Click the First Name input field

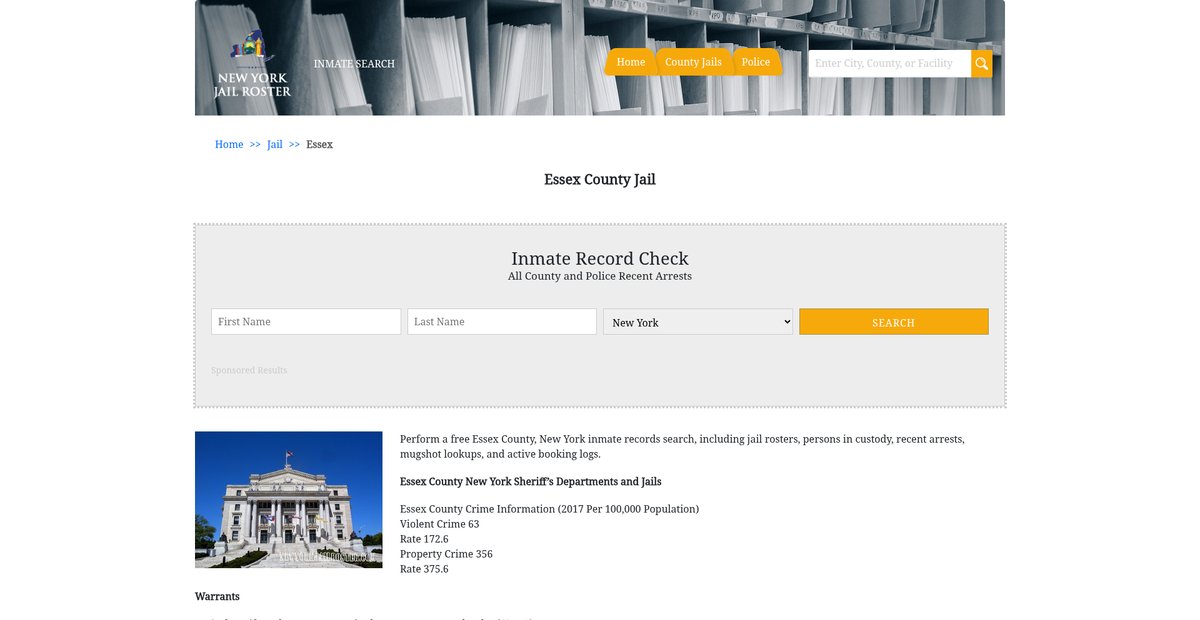(306, 322)
